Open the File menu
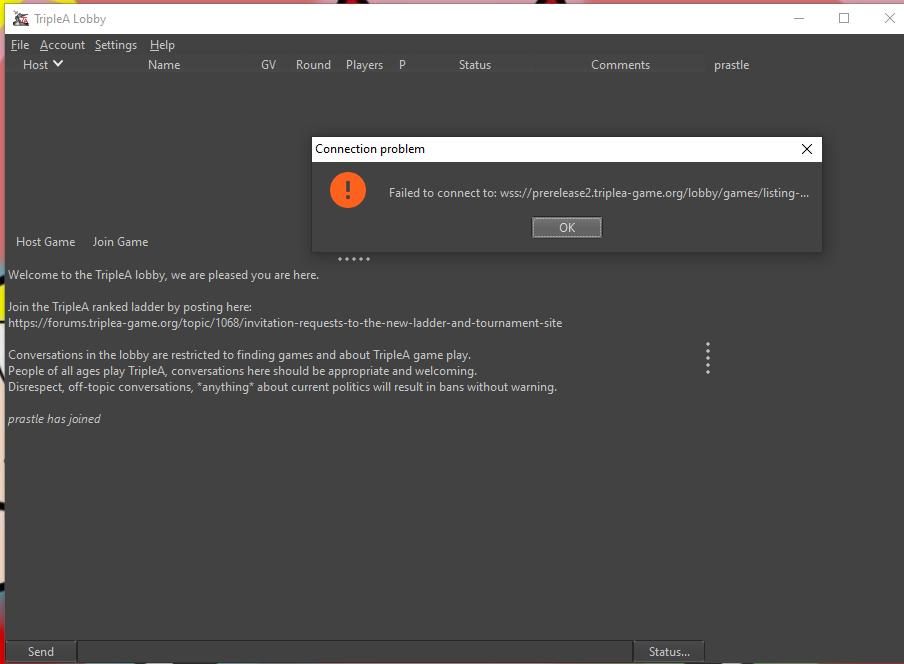 pos(20,45)
